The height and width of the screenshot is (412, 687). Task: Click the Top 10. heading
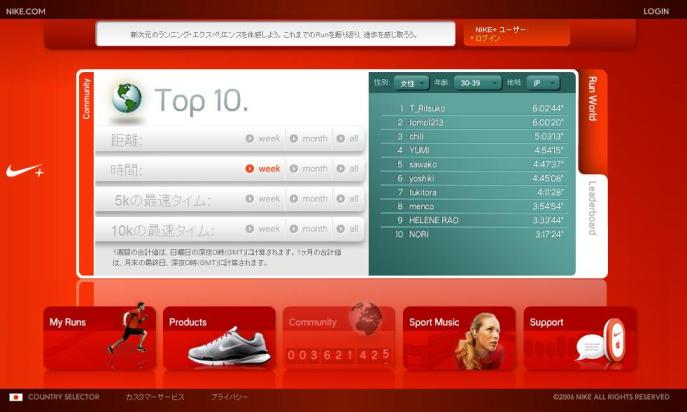point(202,101)
